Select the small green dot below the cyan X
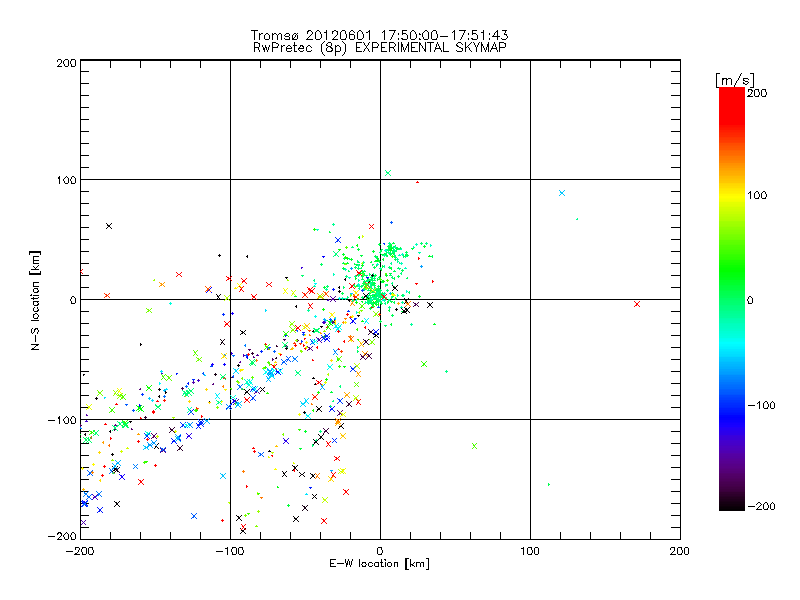This screenshot has height=600, width=800. [x=577, y=219]
